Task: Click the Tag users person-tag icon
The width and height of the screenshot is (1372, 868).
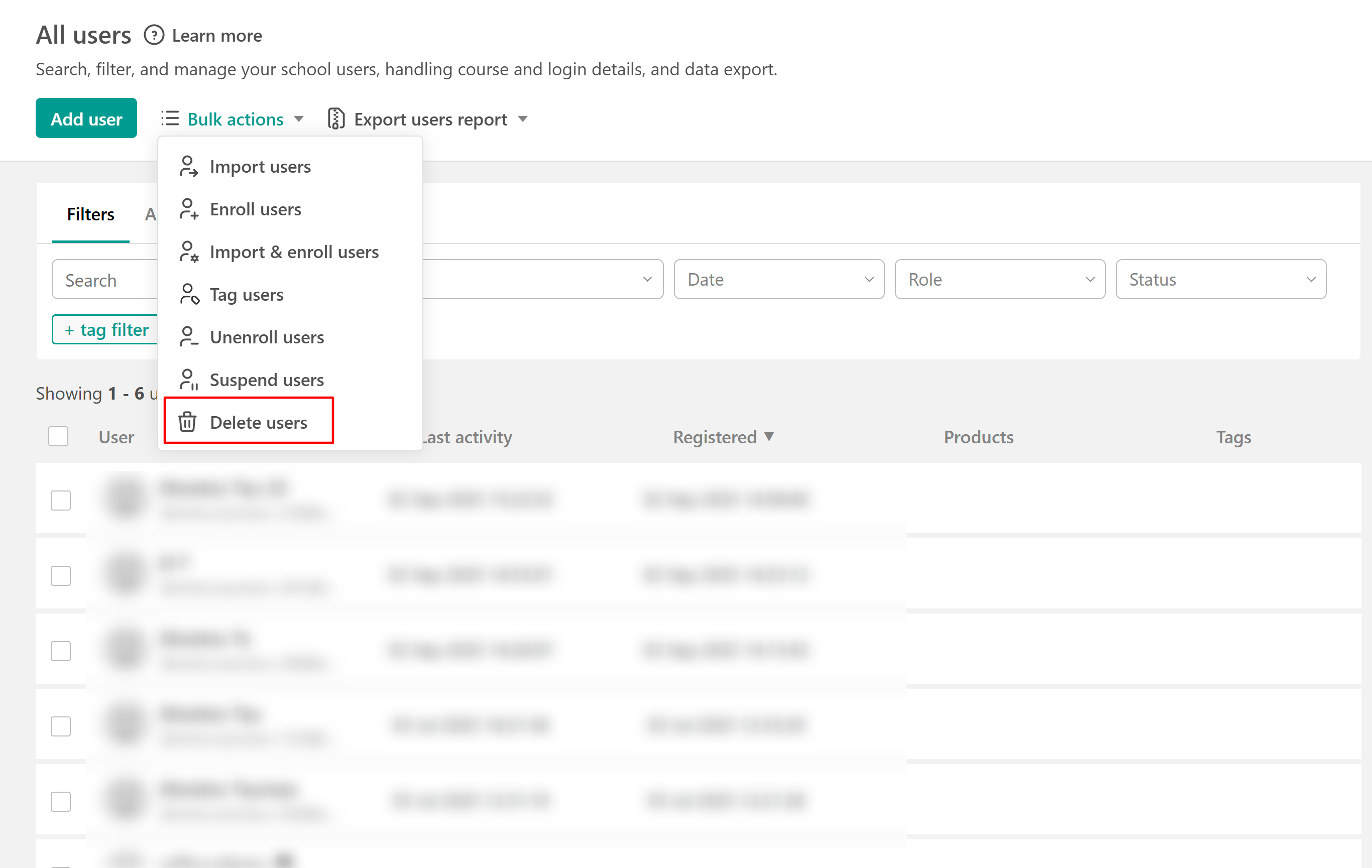Action: tap(188, 295)
